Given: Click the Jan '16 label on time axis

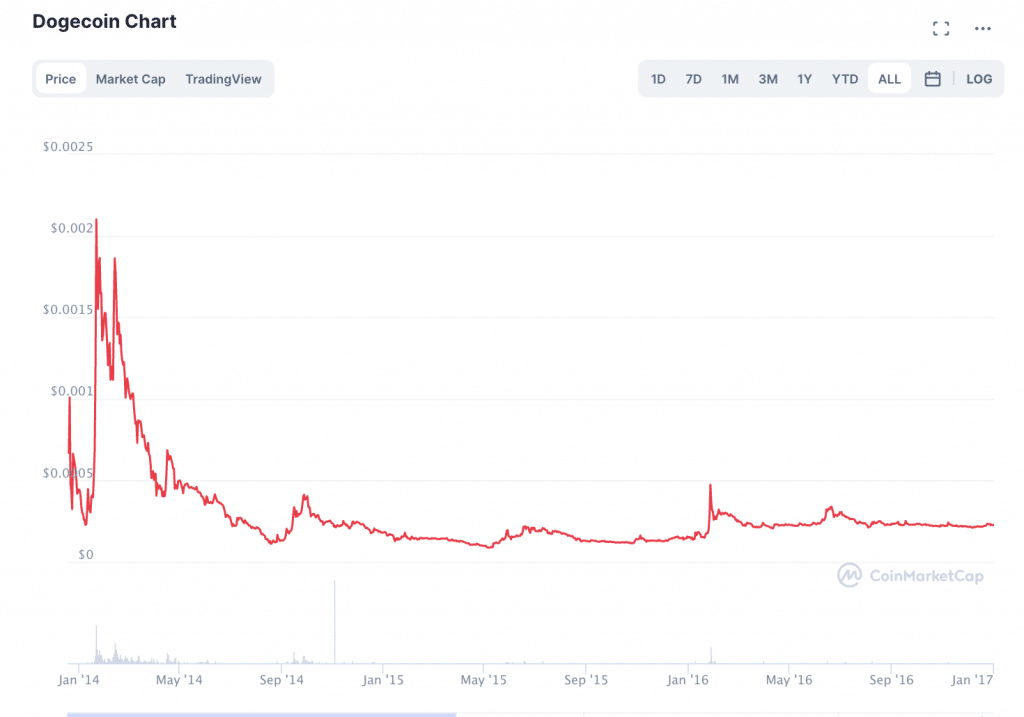Looking at the screenshot, I should click(689, 681).
